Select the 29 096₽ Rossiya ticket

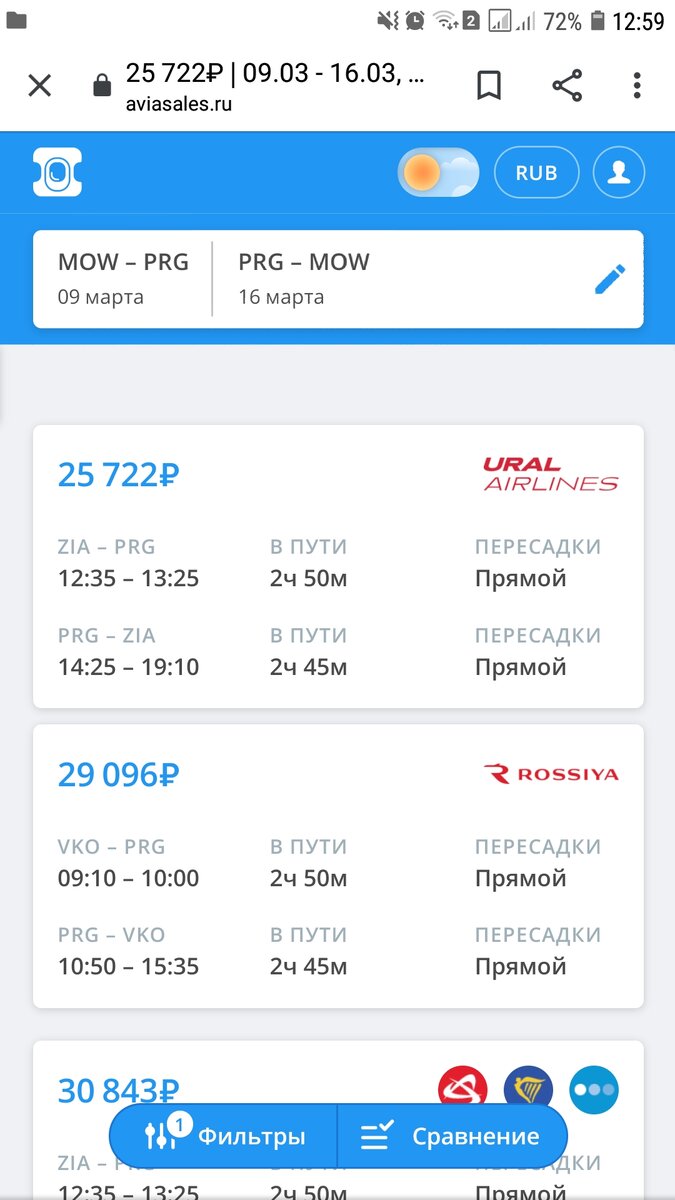click(117, 773)
